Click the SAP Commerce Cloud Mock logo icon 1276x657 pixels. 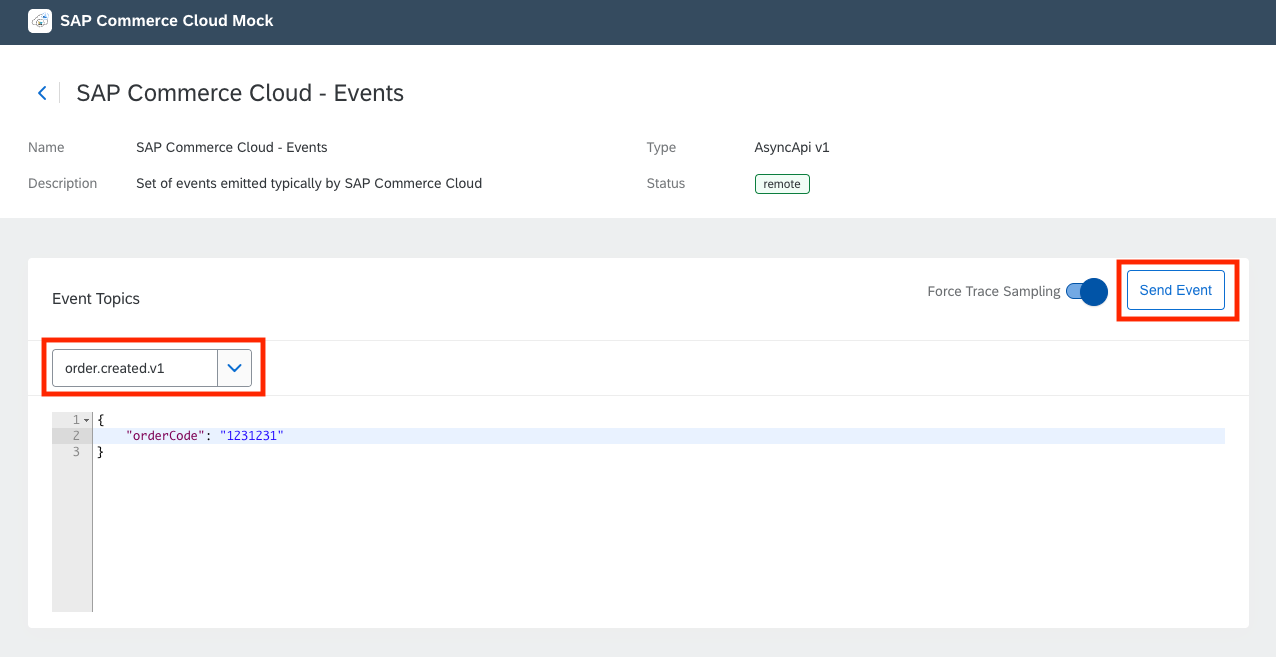[x=40, y=20]
